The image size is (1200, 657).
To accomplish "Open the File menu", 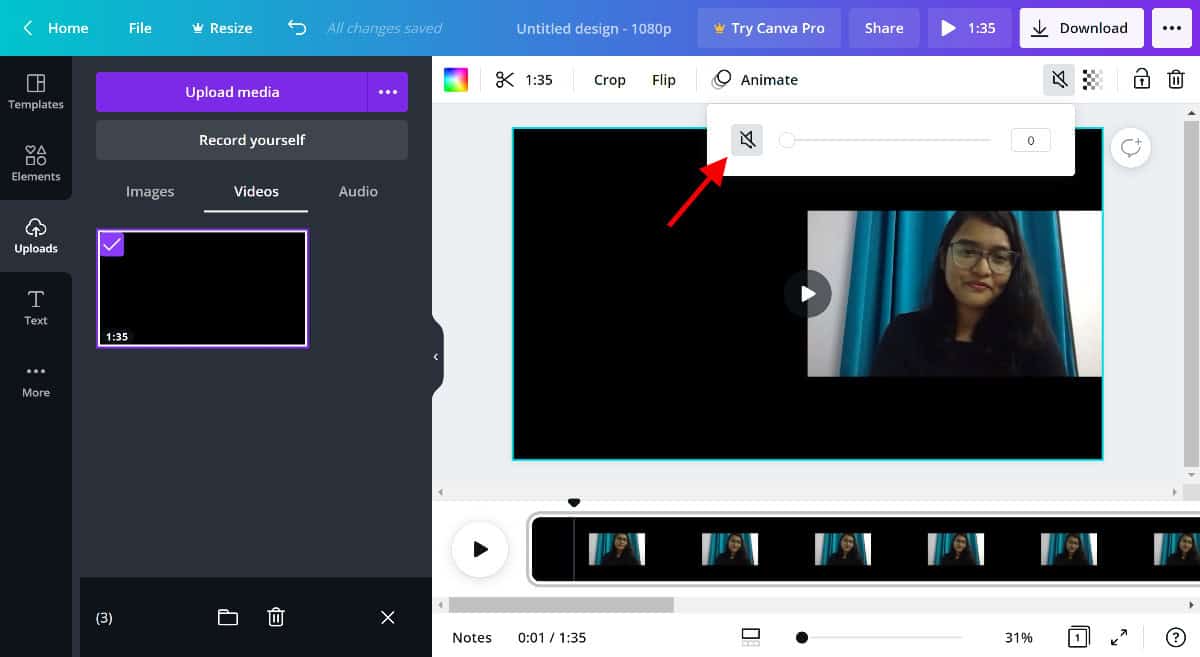I will tap(140, 28).
